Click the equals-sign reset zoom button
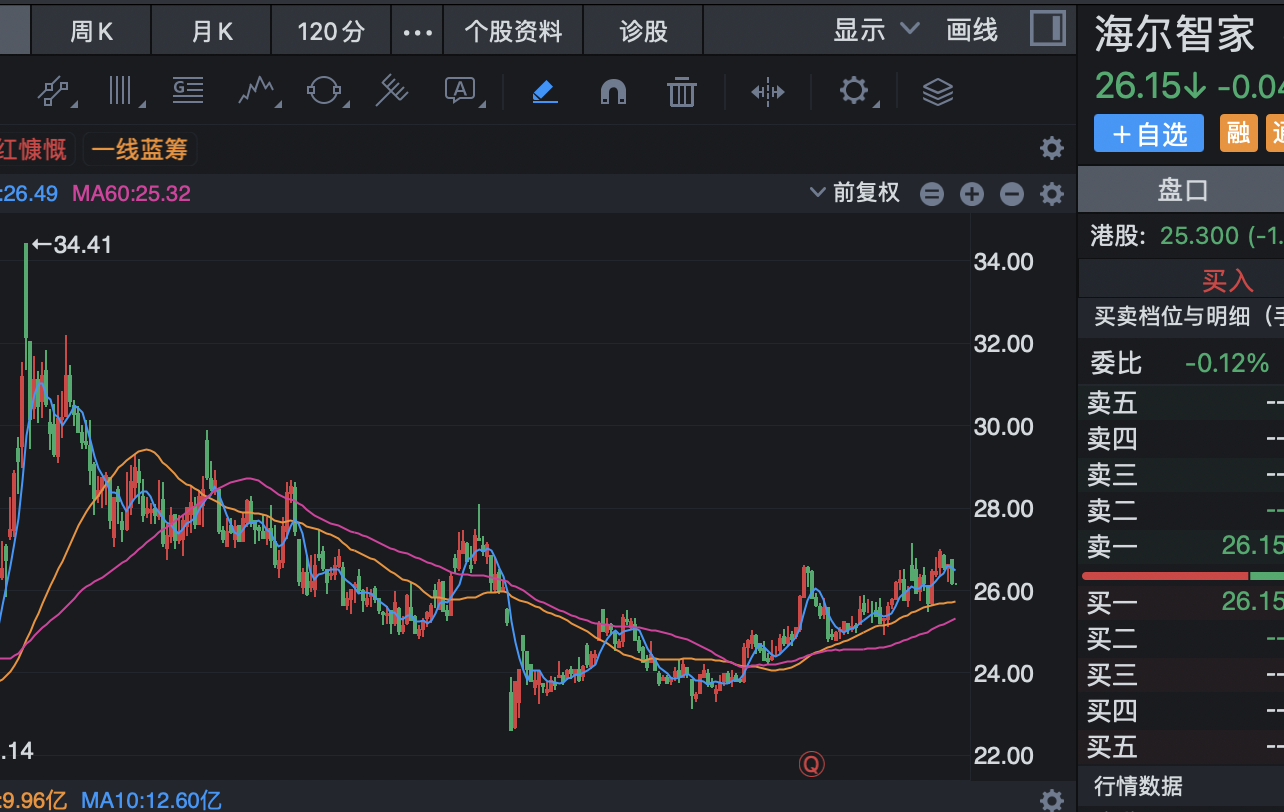This screenshot has width=1284, height=812. (x=932, y=194)
